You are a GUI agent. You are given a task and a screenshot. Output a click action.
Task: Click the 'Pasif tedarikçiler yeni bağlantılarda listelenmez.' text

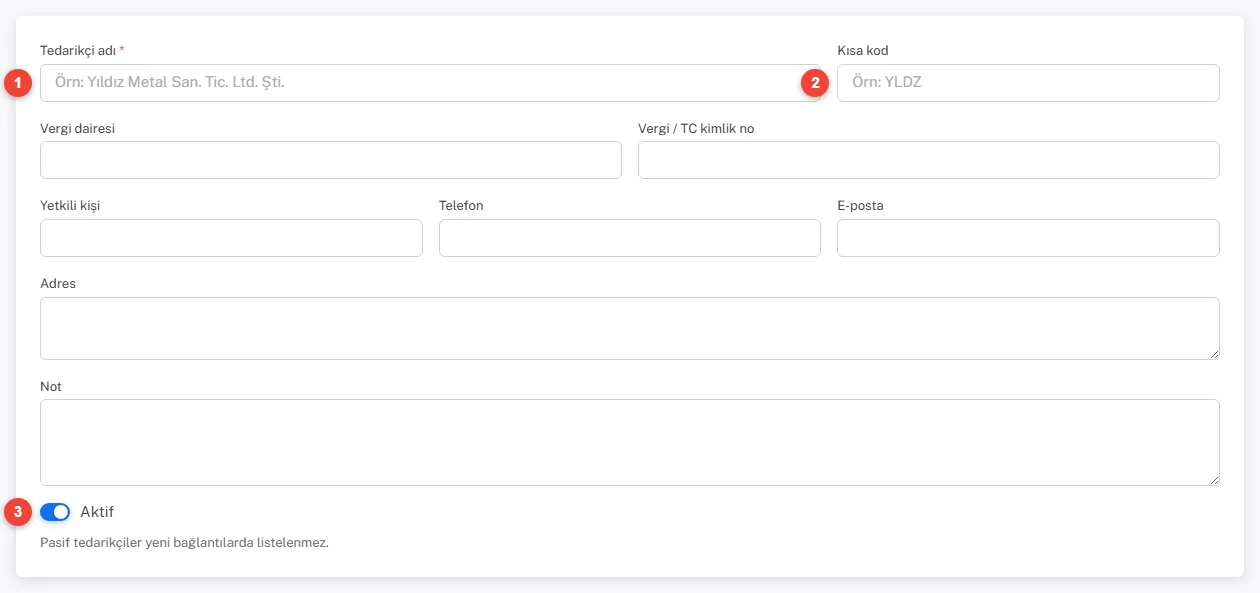[184, 544]
